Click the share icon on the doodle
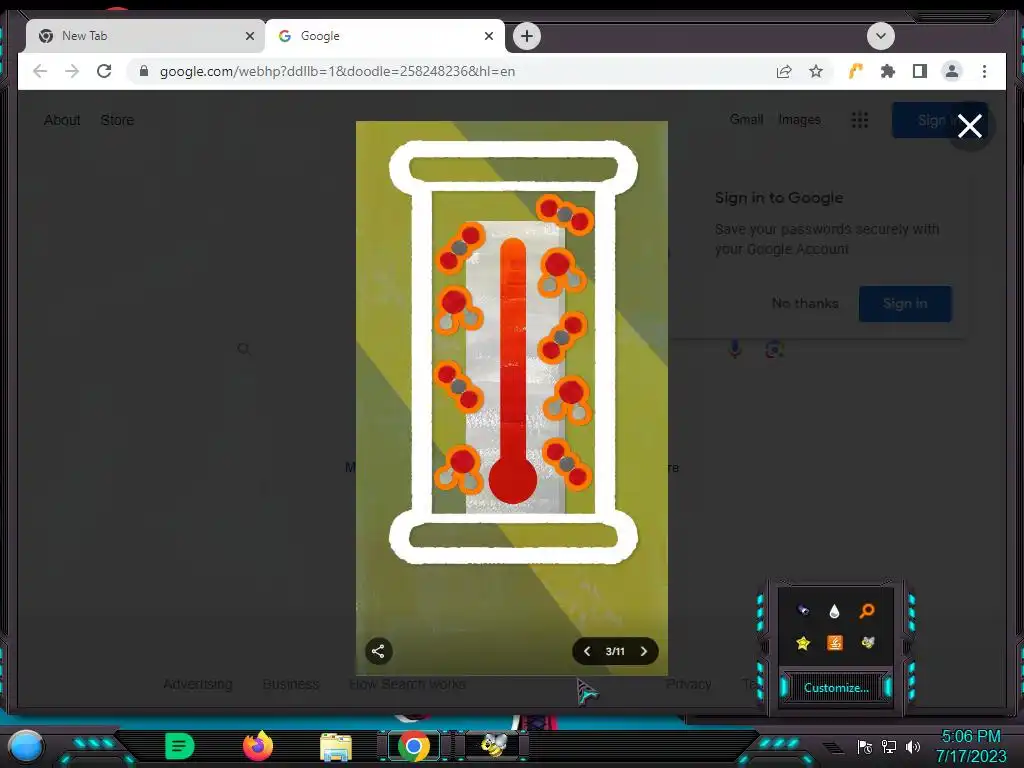1024x768 pixels. 378,651
